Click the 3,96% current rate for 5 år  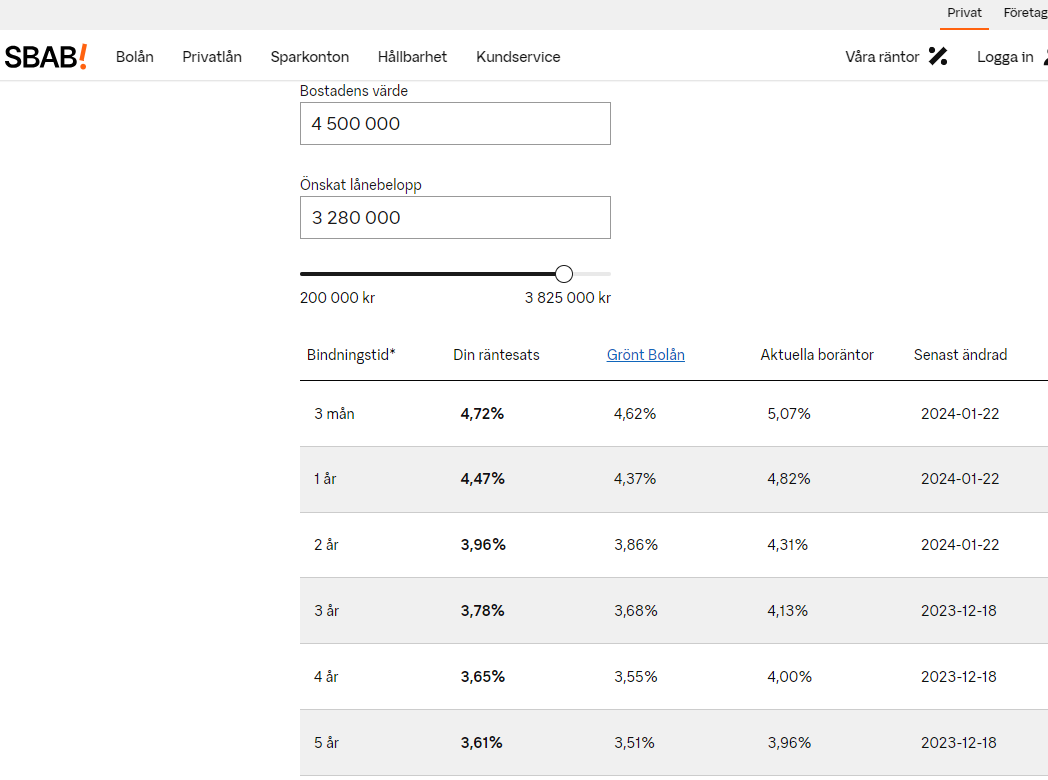789,743
